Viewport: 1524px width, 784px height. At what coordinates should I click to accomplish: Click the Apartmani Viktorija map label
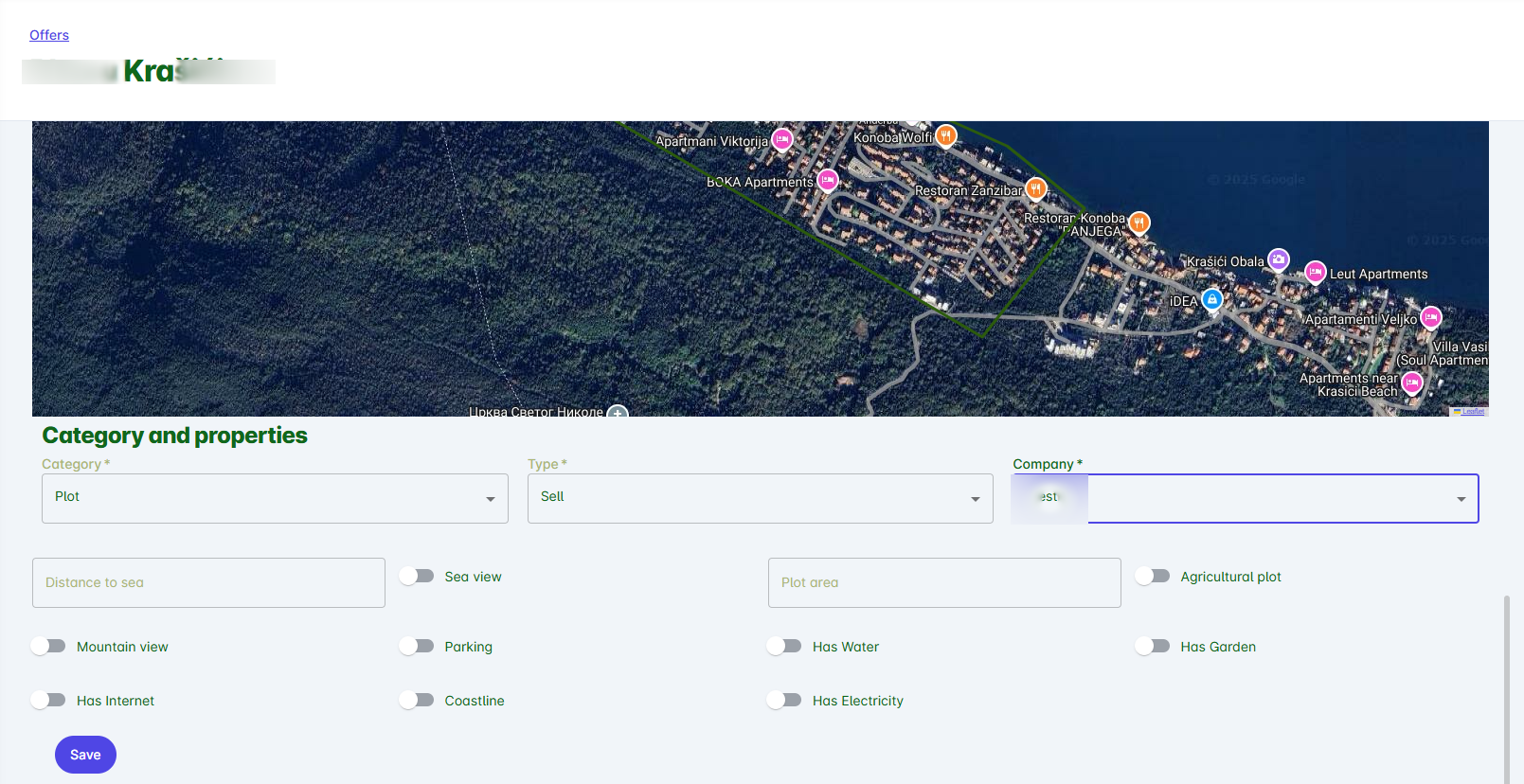point(712,141)
